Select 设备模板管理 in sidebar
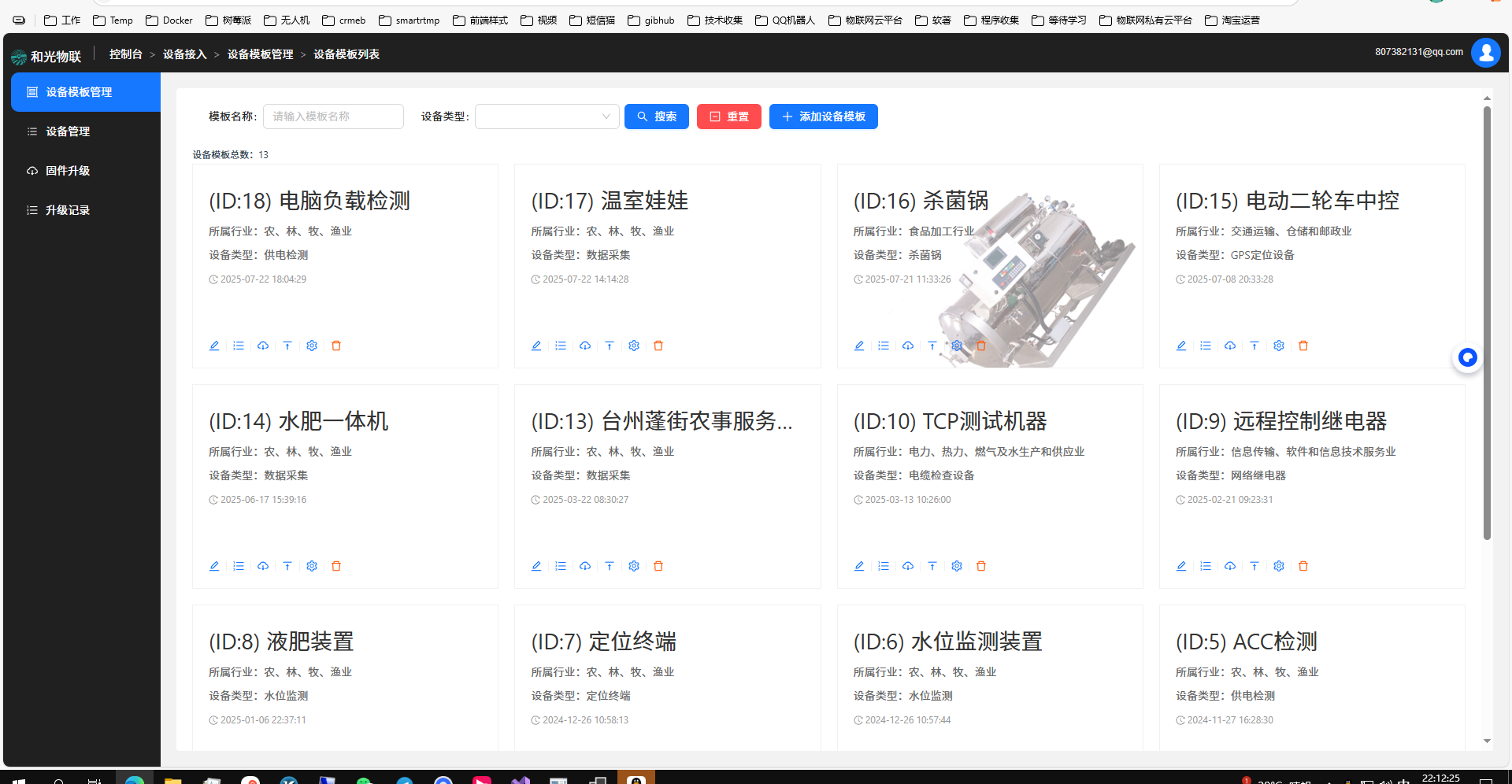 (x=86, y=92)
